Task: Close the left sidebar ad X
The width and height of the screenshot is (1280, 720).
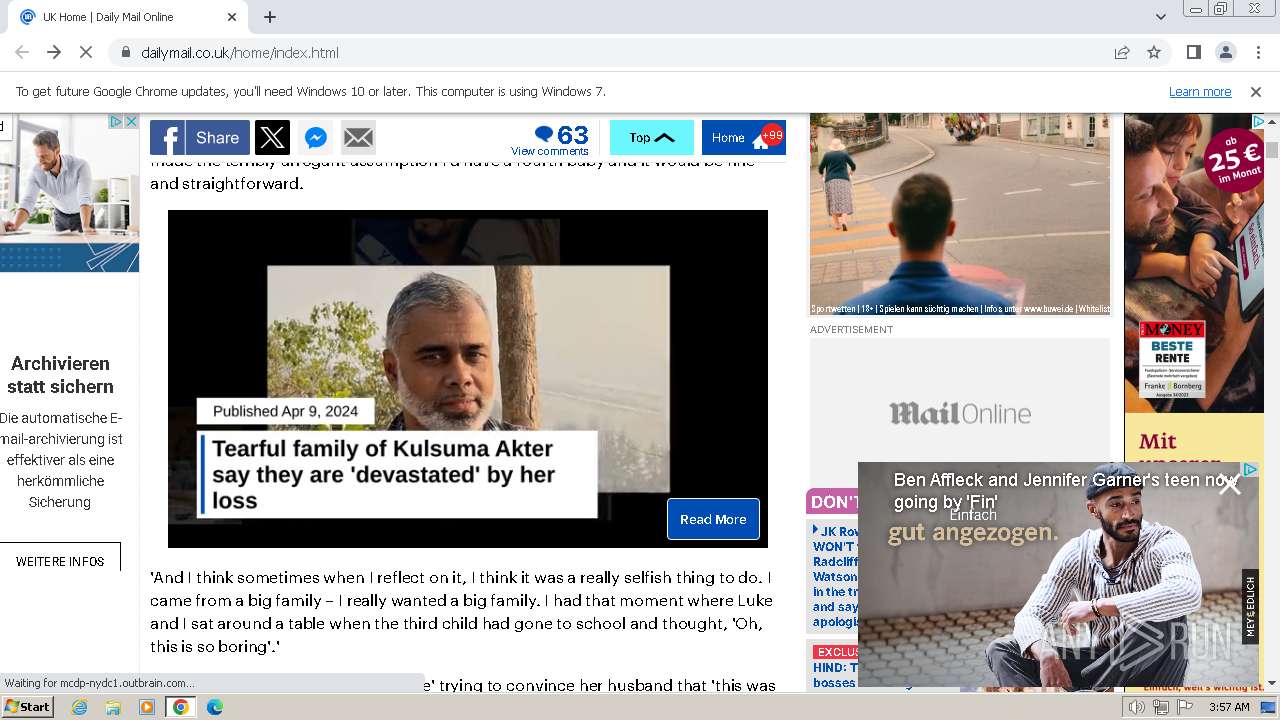Action: tap(131, 121)
